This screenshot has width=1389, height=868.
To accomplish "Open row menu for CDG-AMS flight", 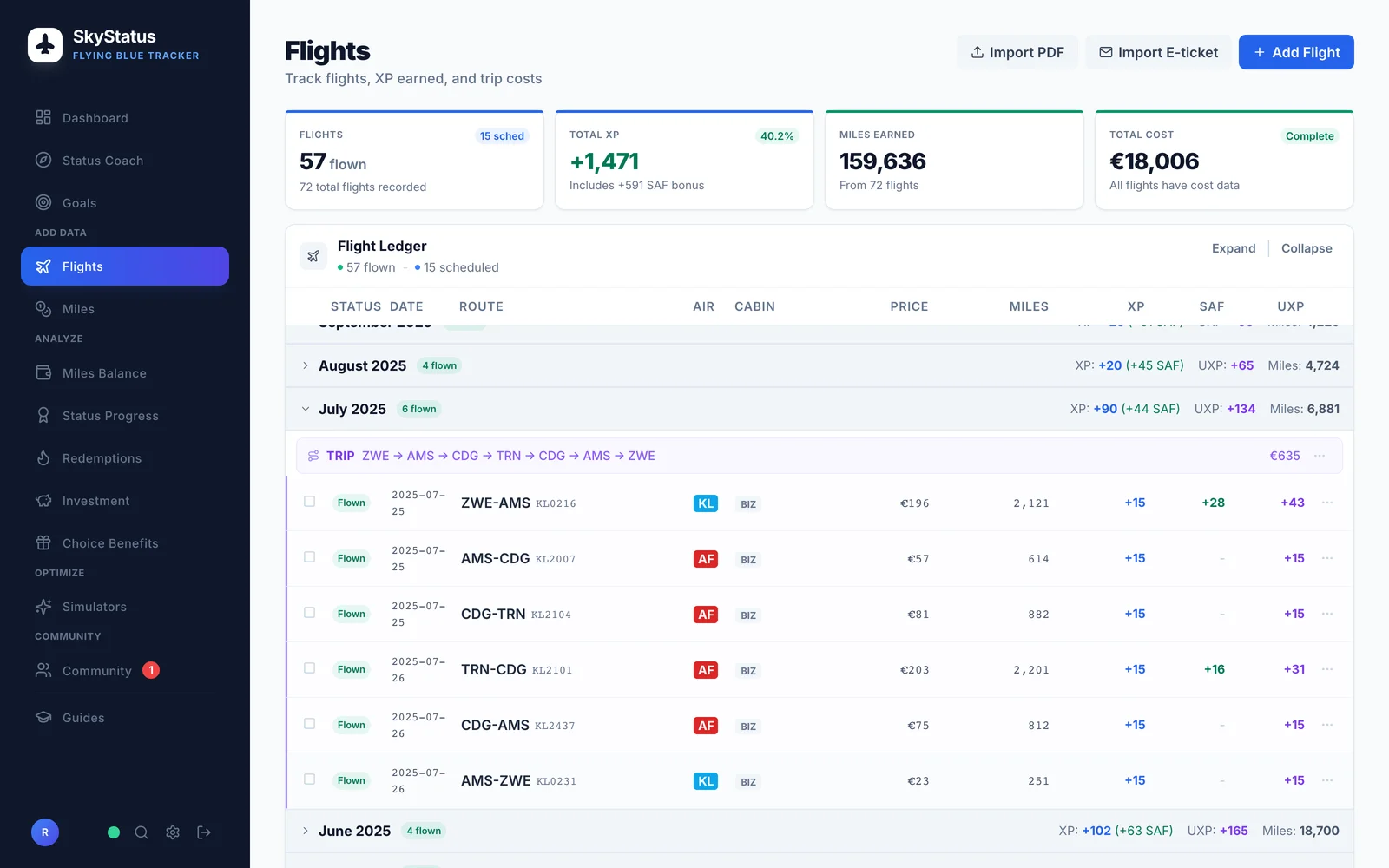I will pyautogui.click(x=1327, y=725).
